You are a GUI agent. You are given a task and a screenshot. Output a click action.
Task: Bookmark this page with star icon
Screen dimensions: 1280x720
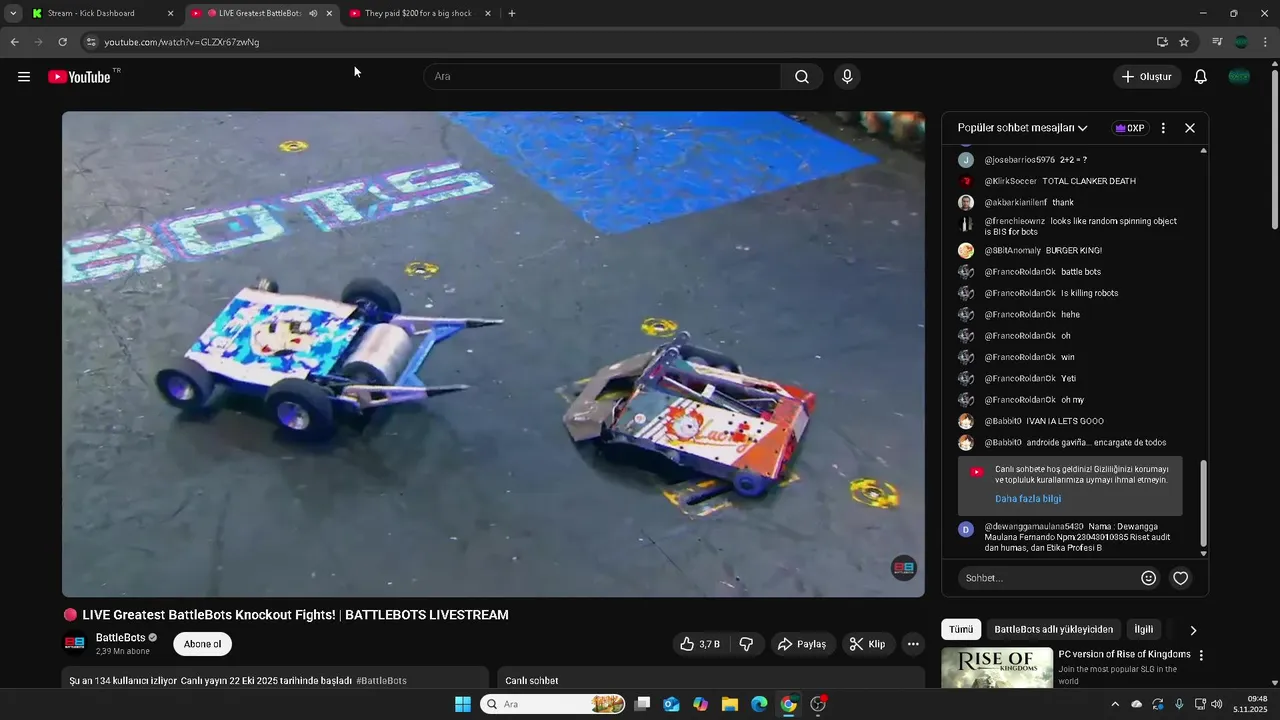[x=1184, y=42]
